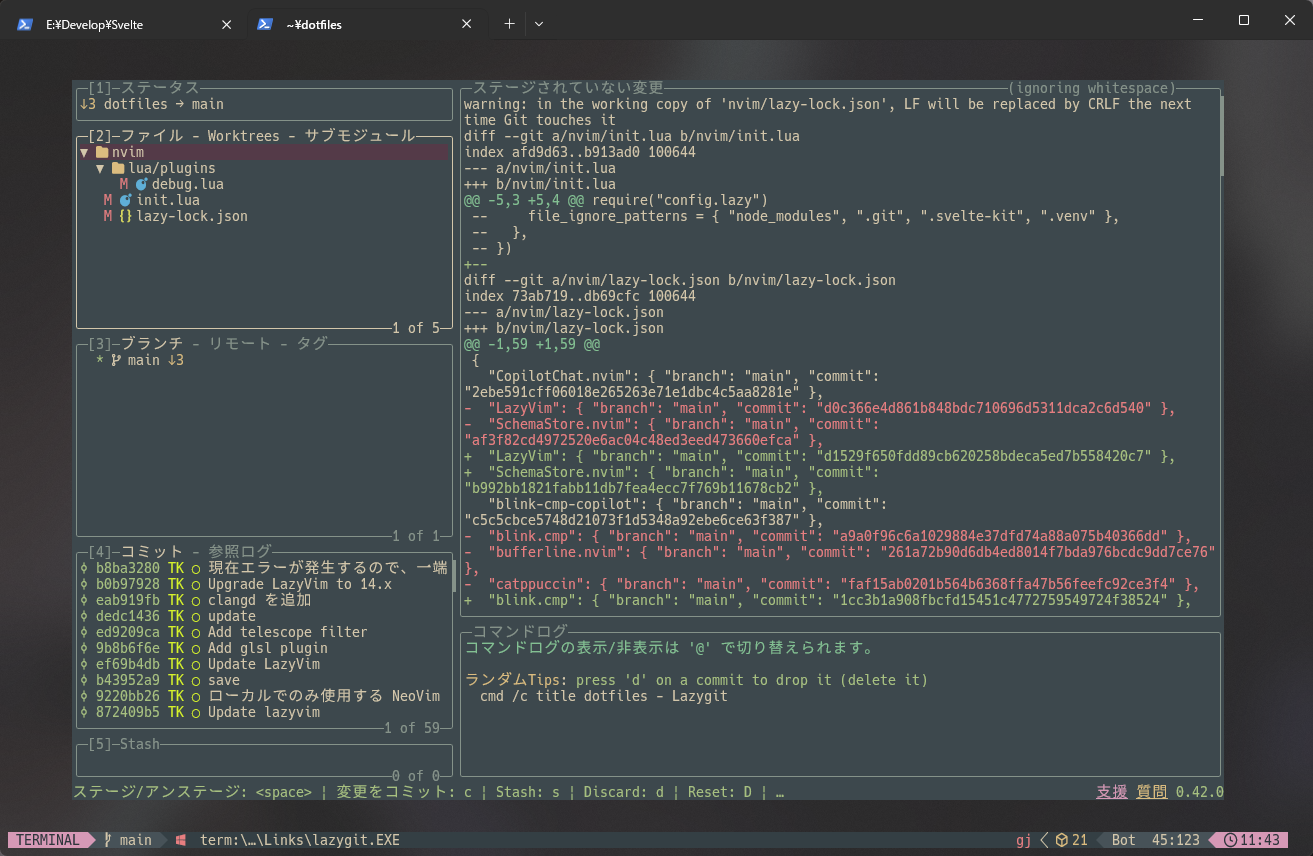Switch to the 参照ログ tab

pos(240,552)
